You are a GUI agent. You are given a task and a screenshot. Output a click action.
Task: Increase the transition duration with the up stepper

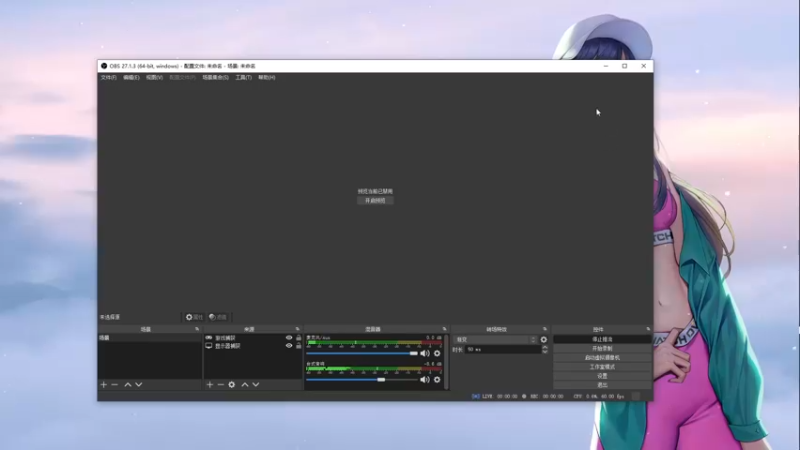coord(545,347)
